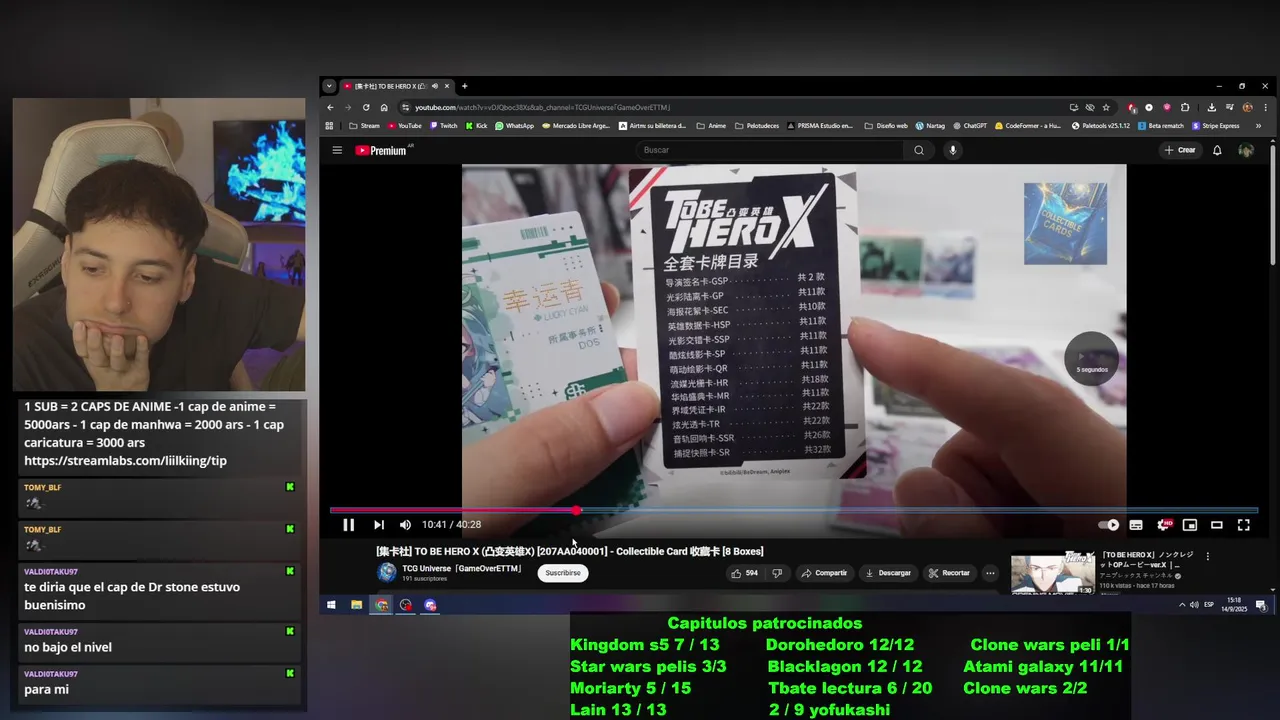This screenshot has width=1280, height=720.
Task: Open the player settings gear
Action: 1163,525
